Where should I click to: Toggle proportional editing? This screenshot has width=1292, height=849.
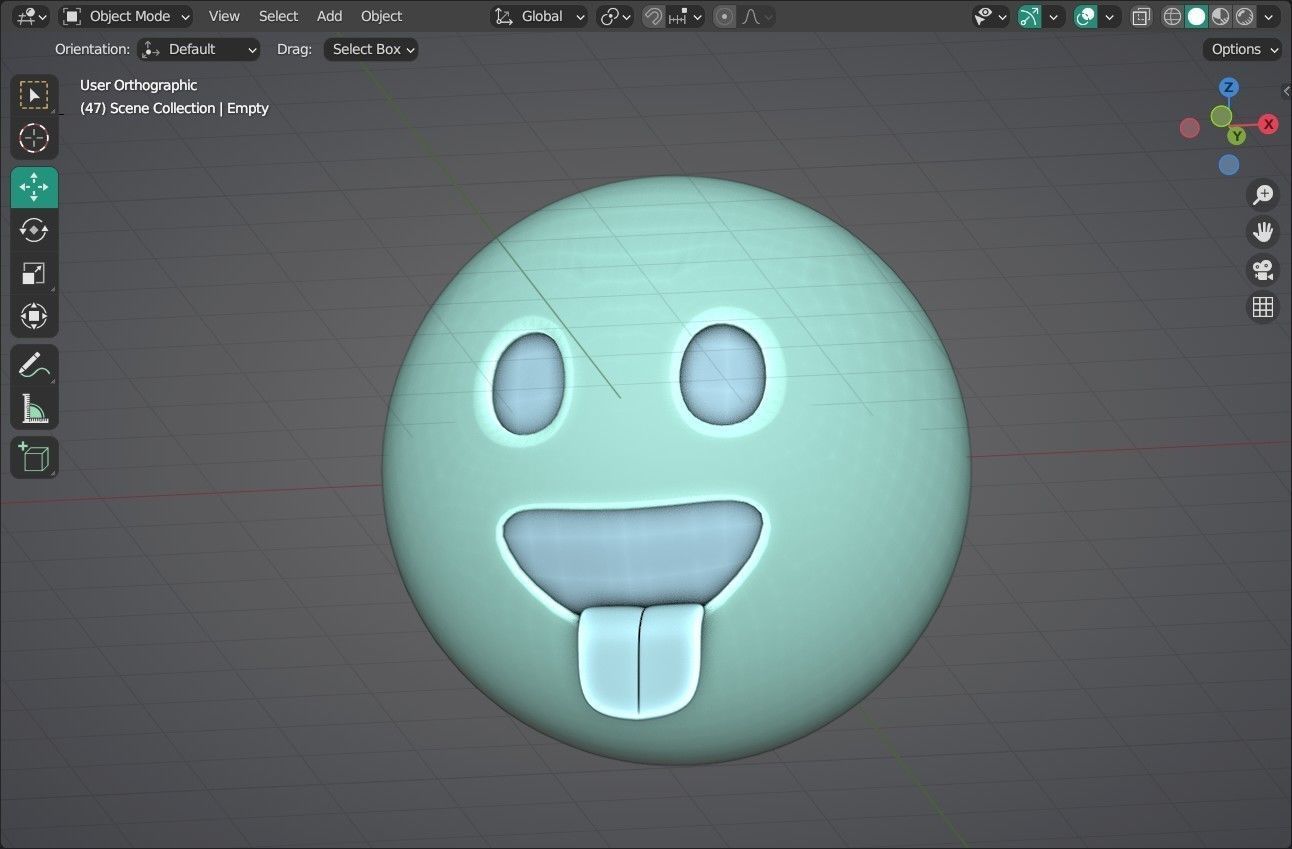[x=723, y=16]
